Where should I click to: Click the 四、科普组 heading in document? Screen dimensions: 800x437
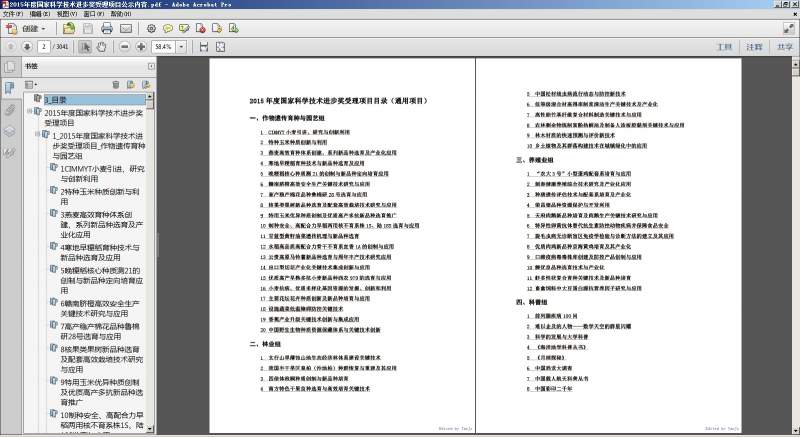pos(531,302)
